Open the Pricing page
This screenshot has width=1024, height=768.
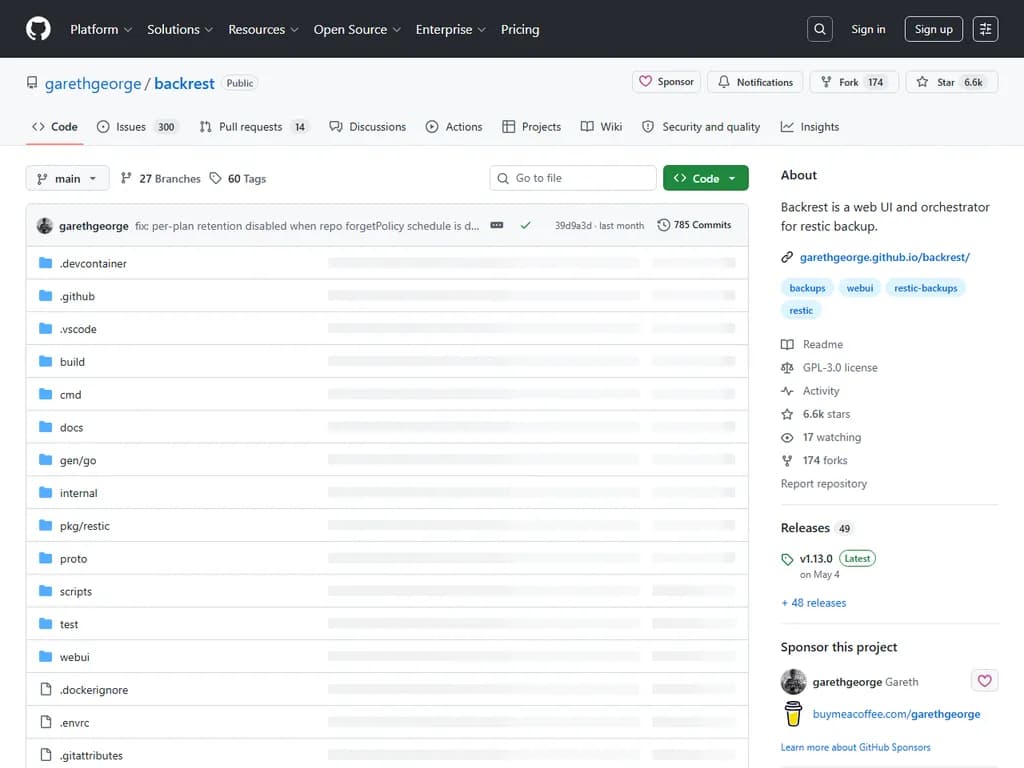click(520, 29)
